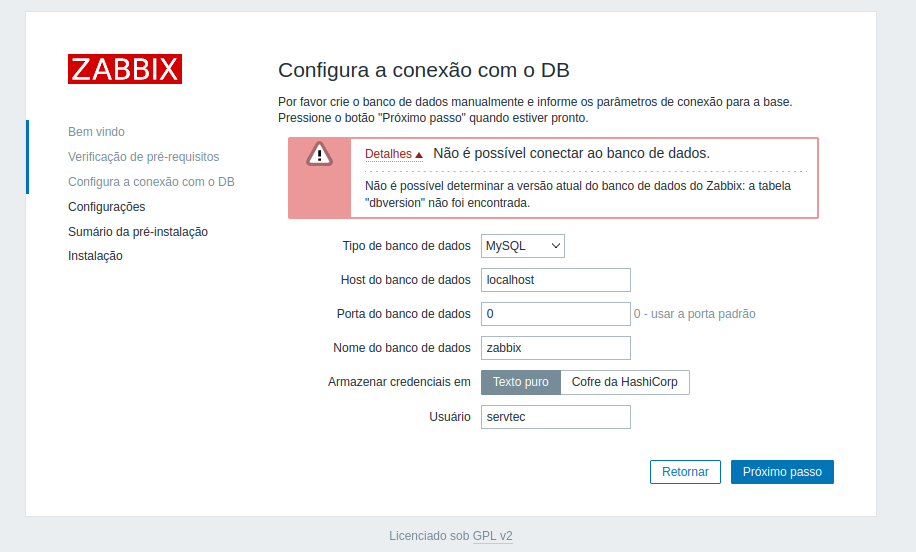Click the Zabbix logo

[x=125, y=69]
